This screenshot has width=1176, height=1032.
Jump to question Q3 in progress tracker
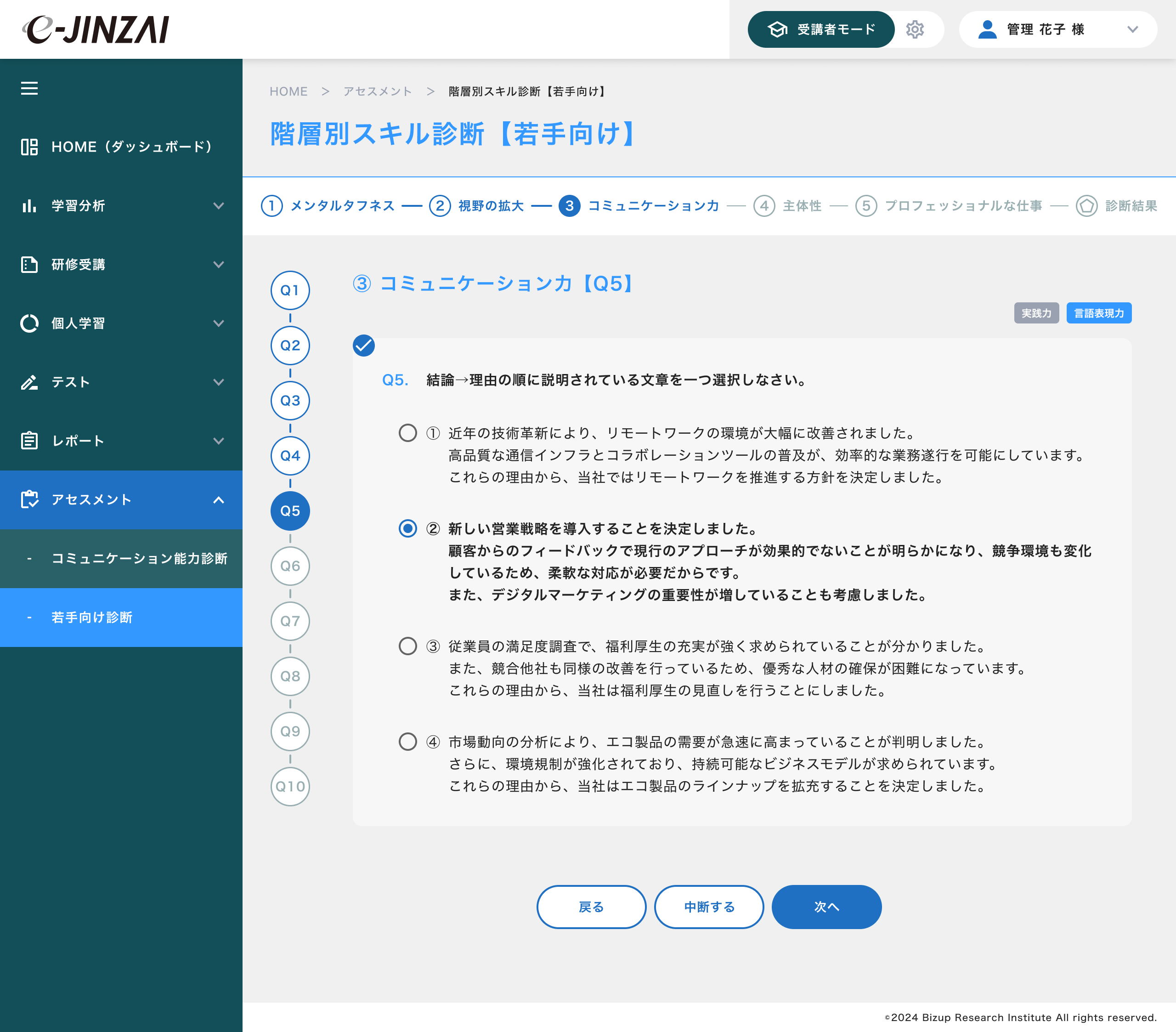[x=290, y=401]
